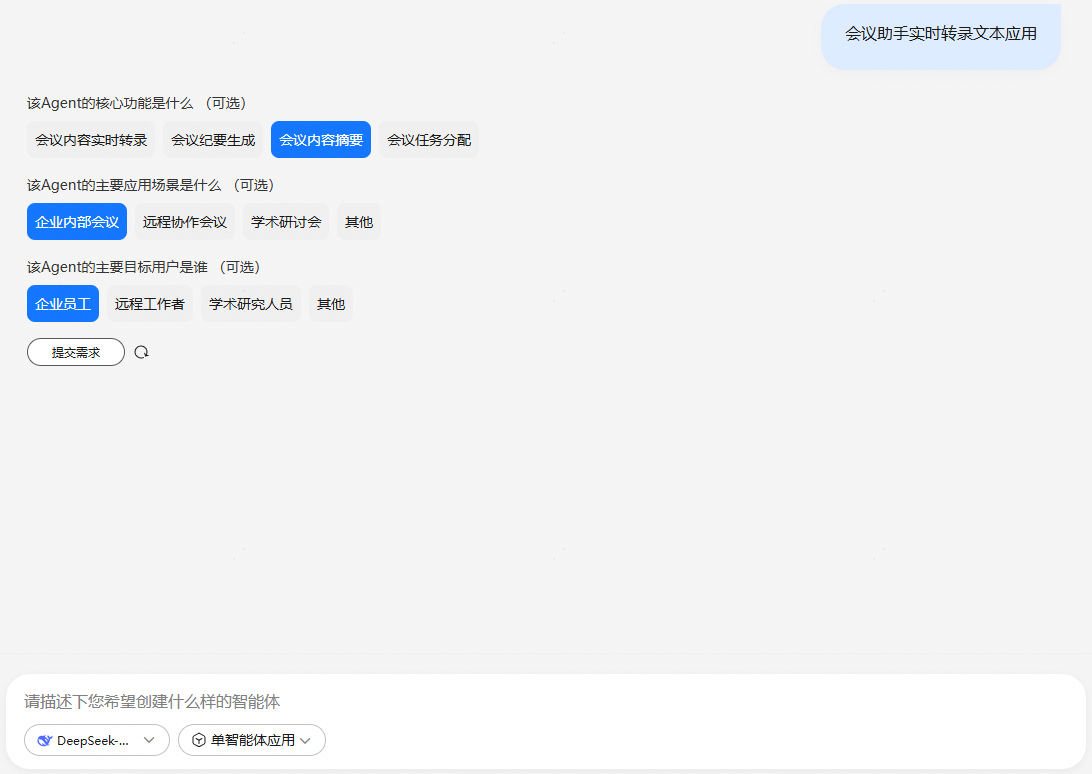The image size is (1092, 774).
Task: Choose the 会议任务分配 option
Action: [x=429, y=140]
